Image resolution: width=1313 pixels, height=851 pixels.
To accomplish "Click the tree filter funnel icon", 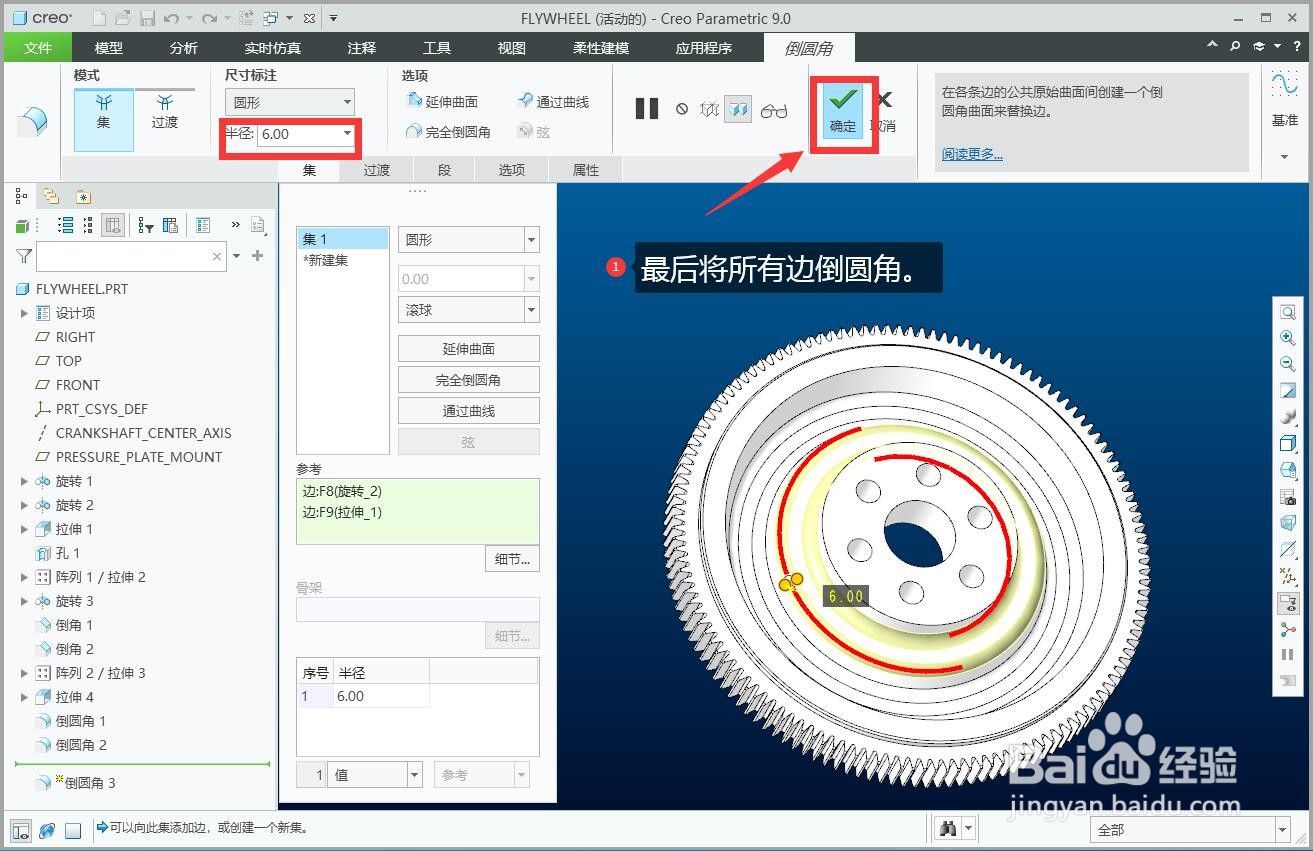I will (24, 256).
